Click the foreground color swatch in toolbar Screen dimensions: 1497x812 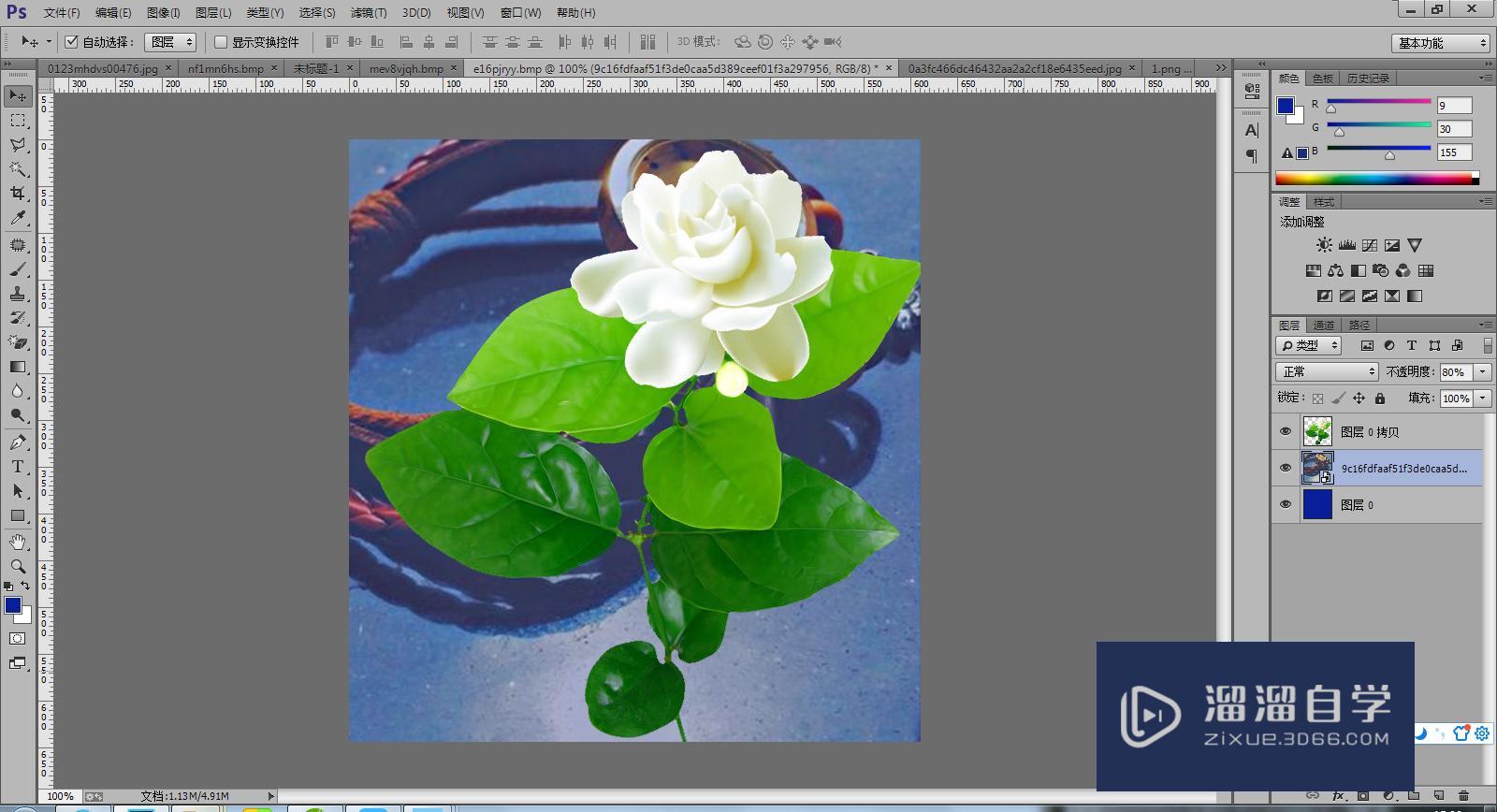pyautogui.click(x=13, y=605)
